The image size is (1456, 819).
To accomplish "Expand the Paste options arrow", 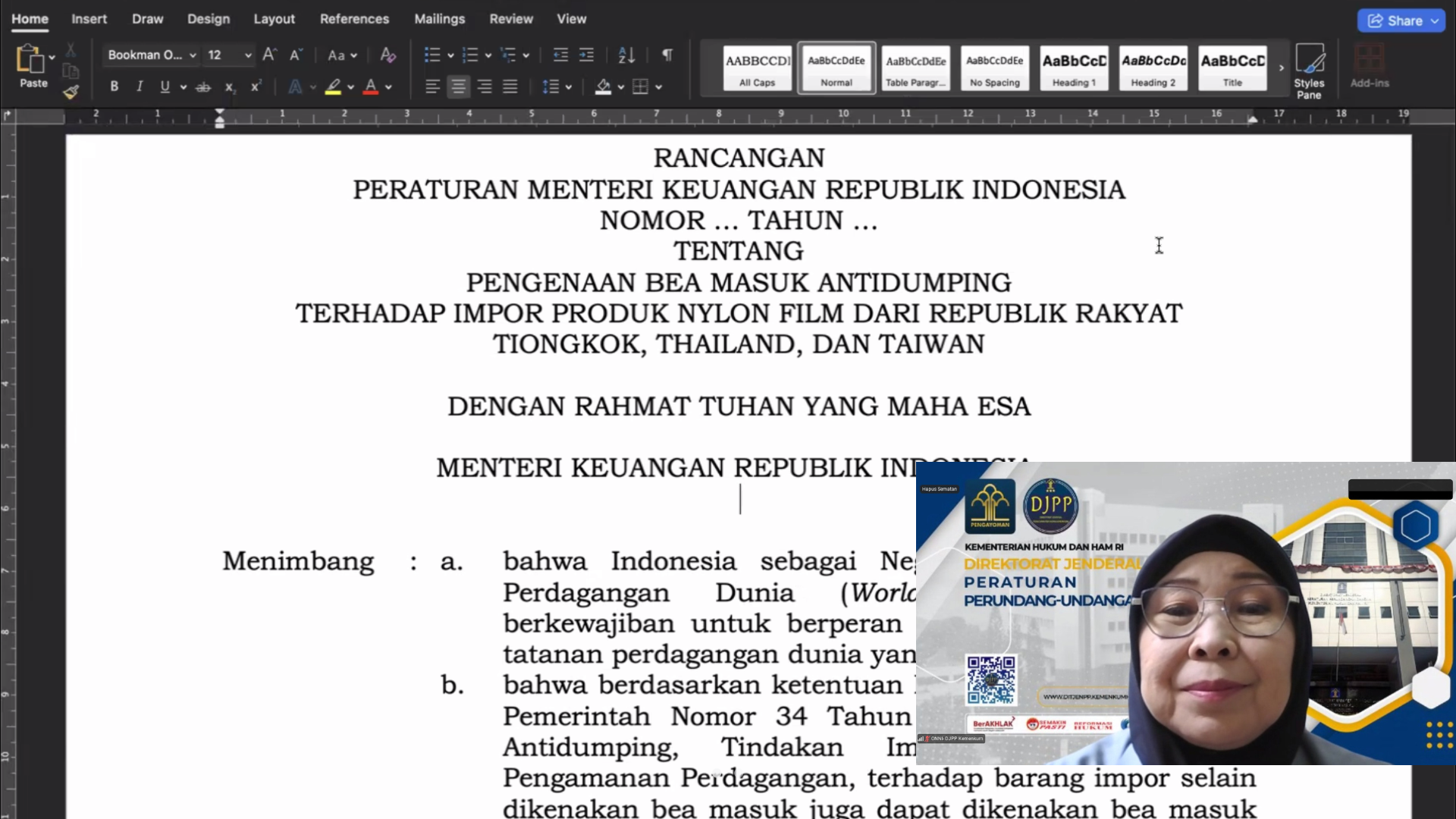I will coord(52,57).
